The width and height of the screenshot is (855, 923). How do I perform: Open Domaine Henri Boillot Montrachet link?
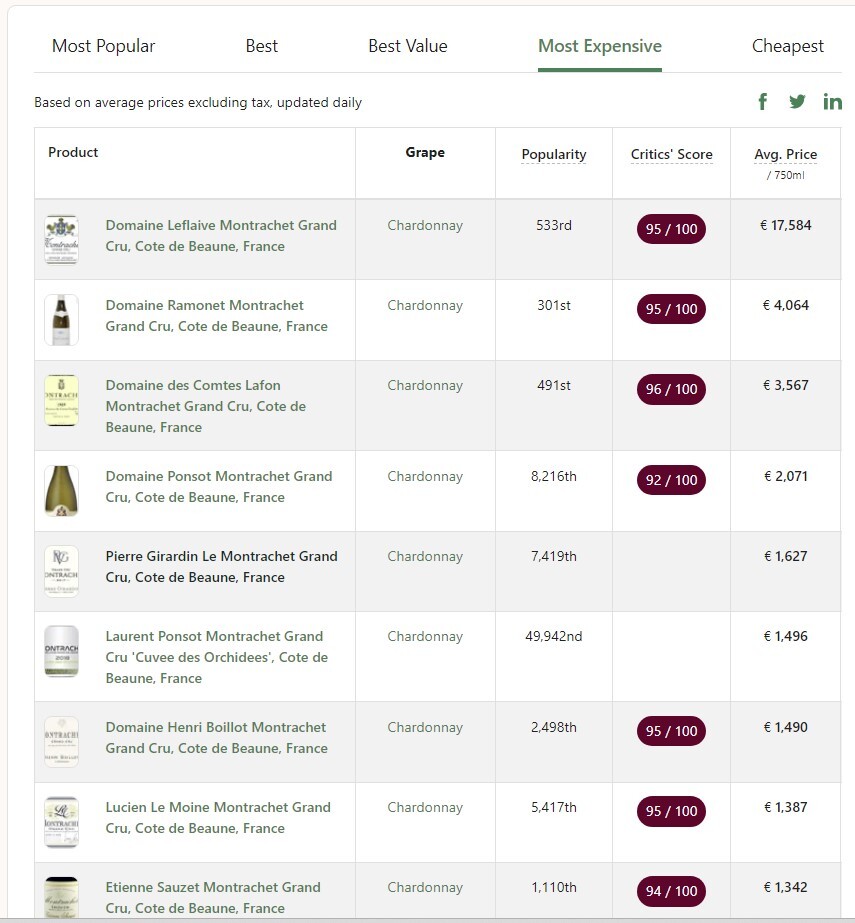click(x=216, y=737)
